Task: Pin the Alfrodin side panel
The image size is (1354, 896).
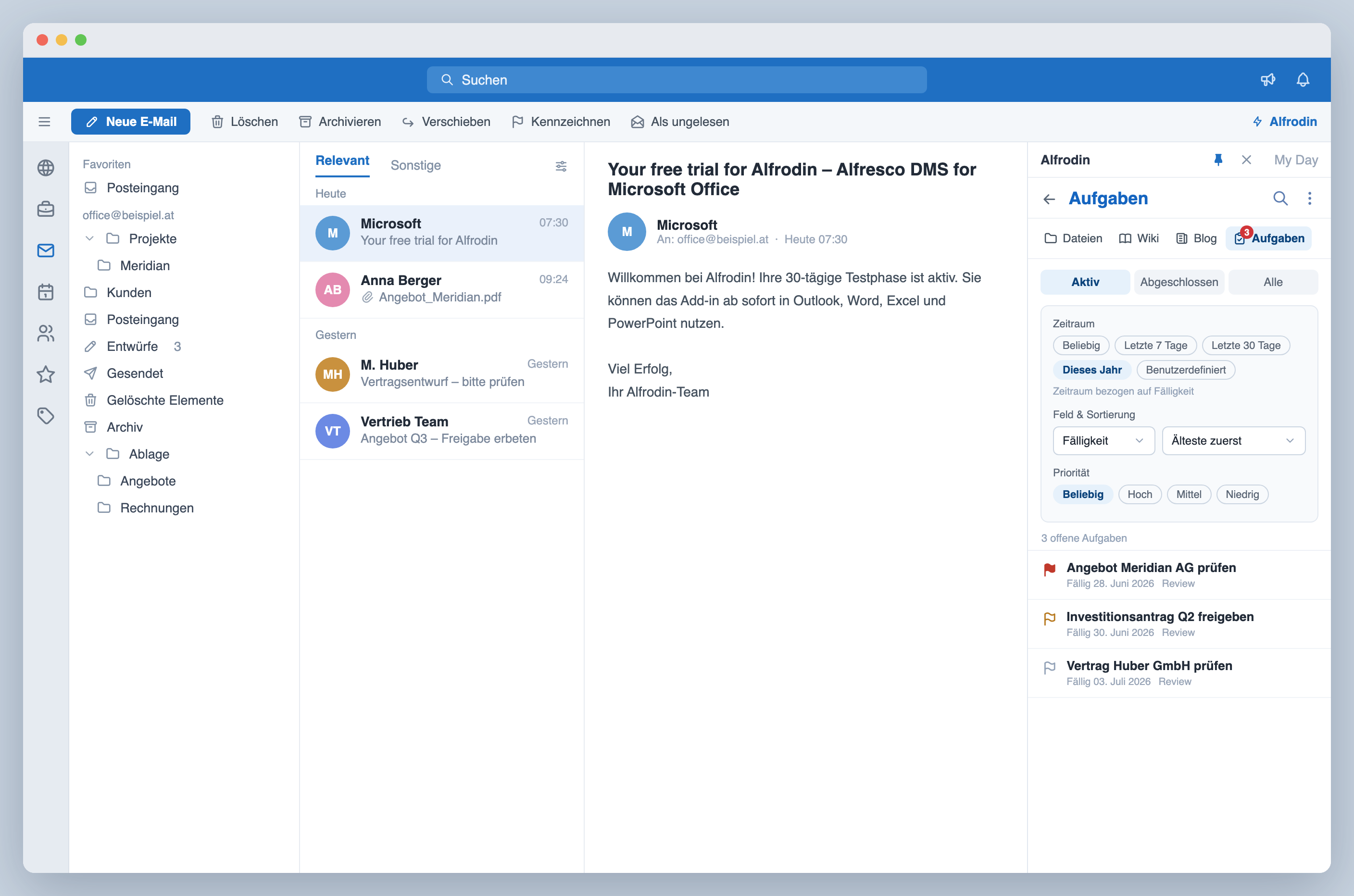Action: point(1218,160)
